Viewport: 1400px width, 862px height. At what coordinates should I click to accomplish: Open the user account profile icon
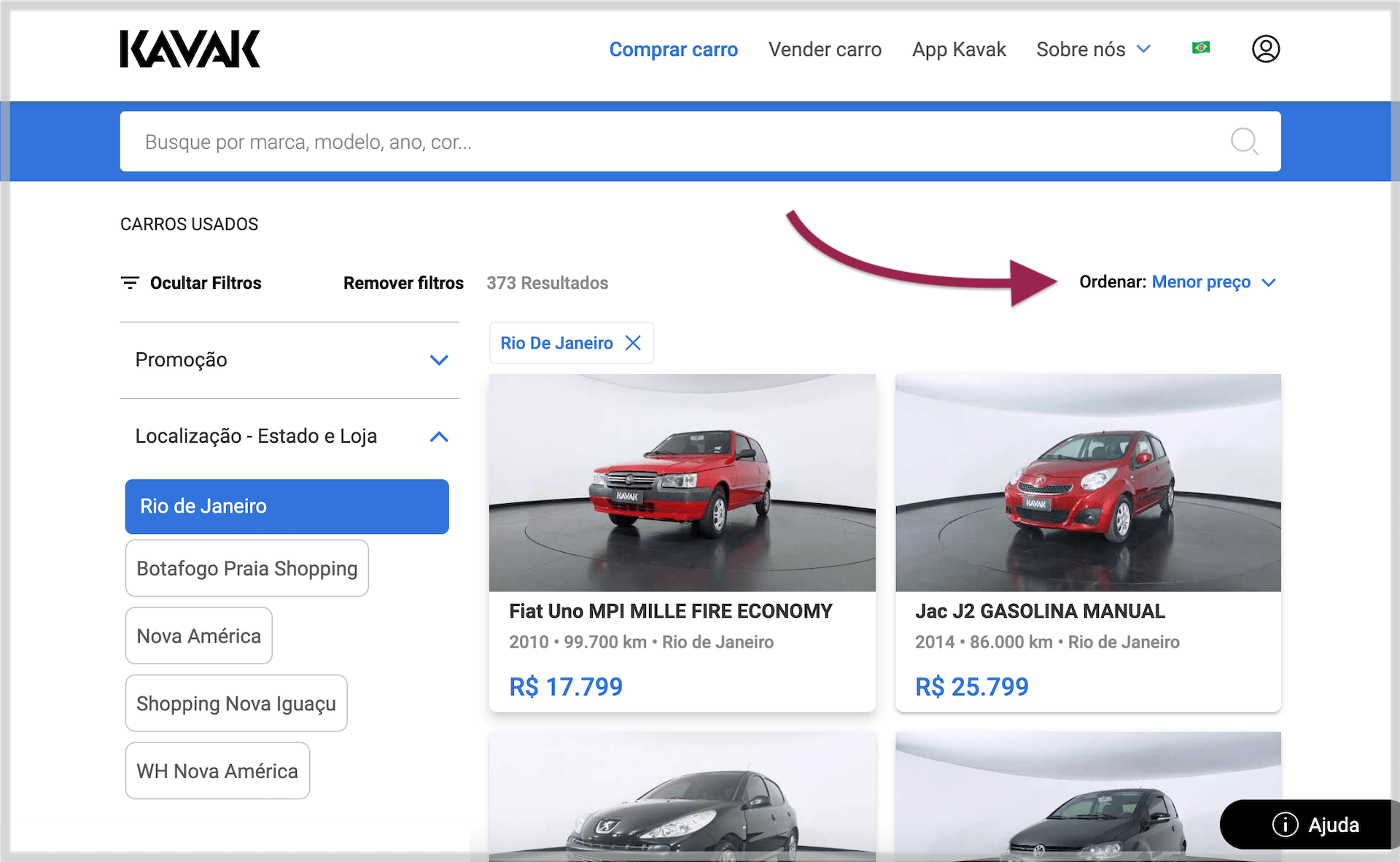[1265, 49]
